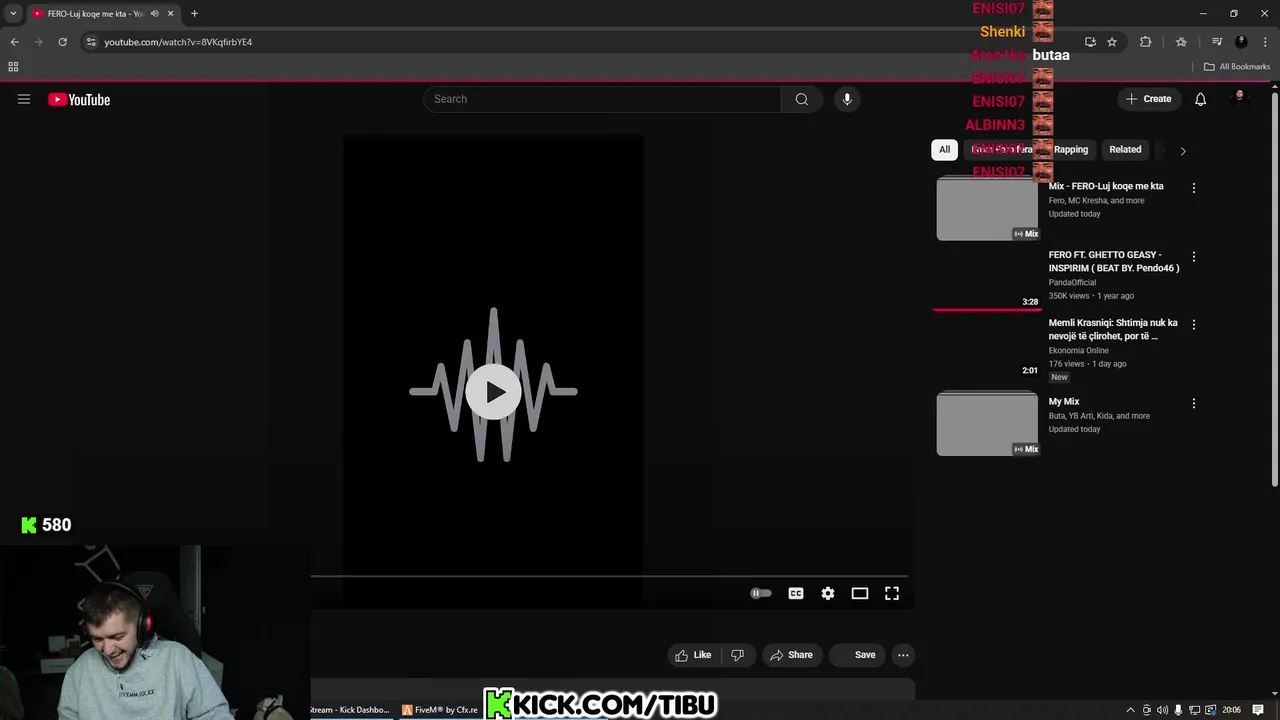
Task: Open the Mix - FERO-Luj koqe me kta thumbnail
Action: coord(987,209)
